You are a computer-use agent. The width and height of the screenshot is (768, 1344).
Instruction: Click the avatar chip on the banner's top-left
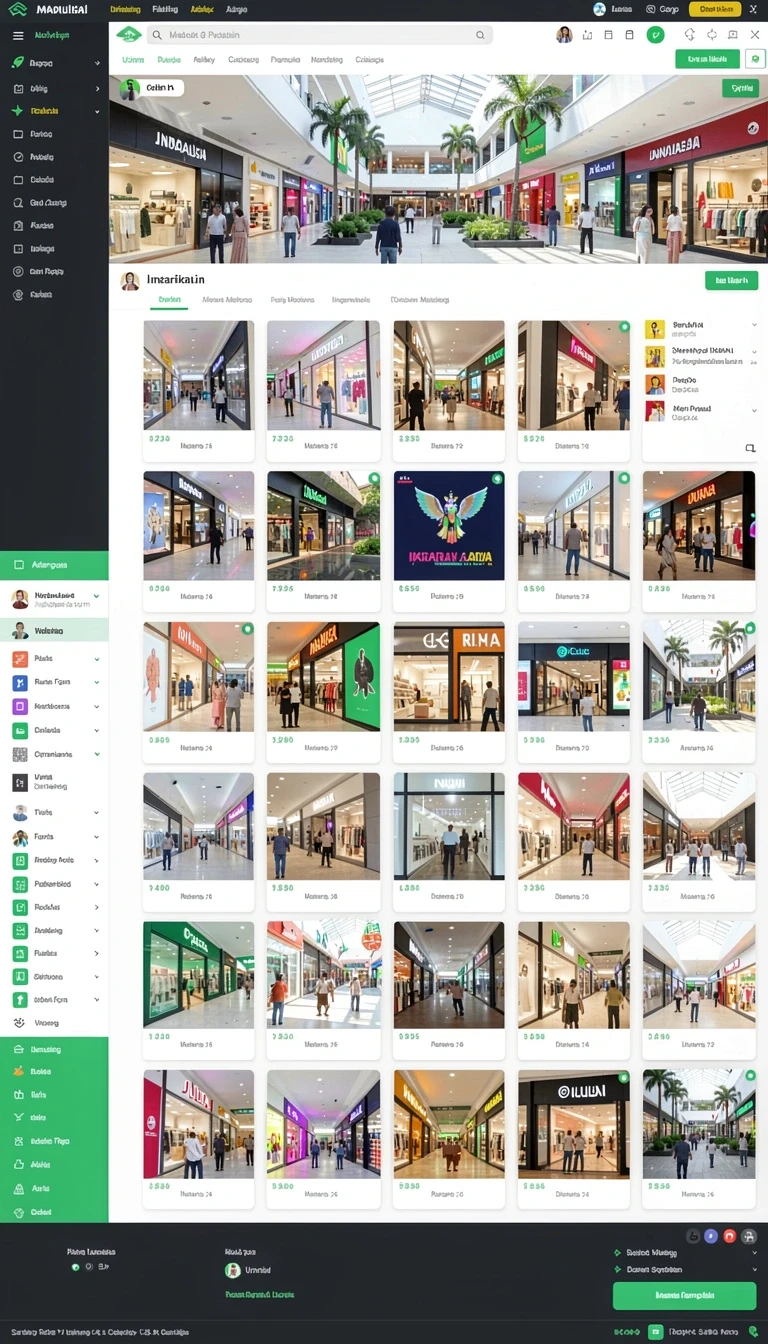pyautogui.click(x=152, y=88)
